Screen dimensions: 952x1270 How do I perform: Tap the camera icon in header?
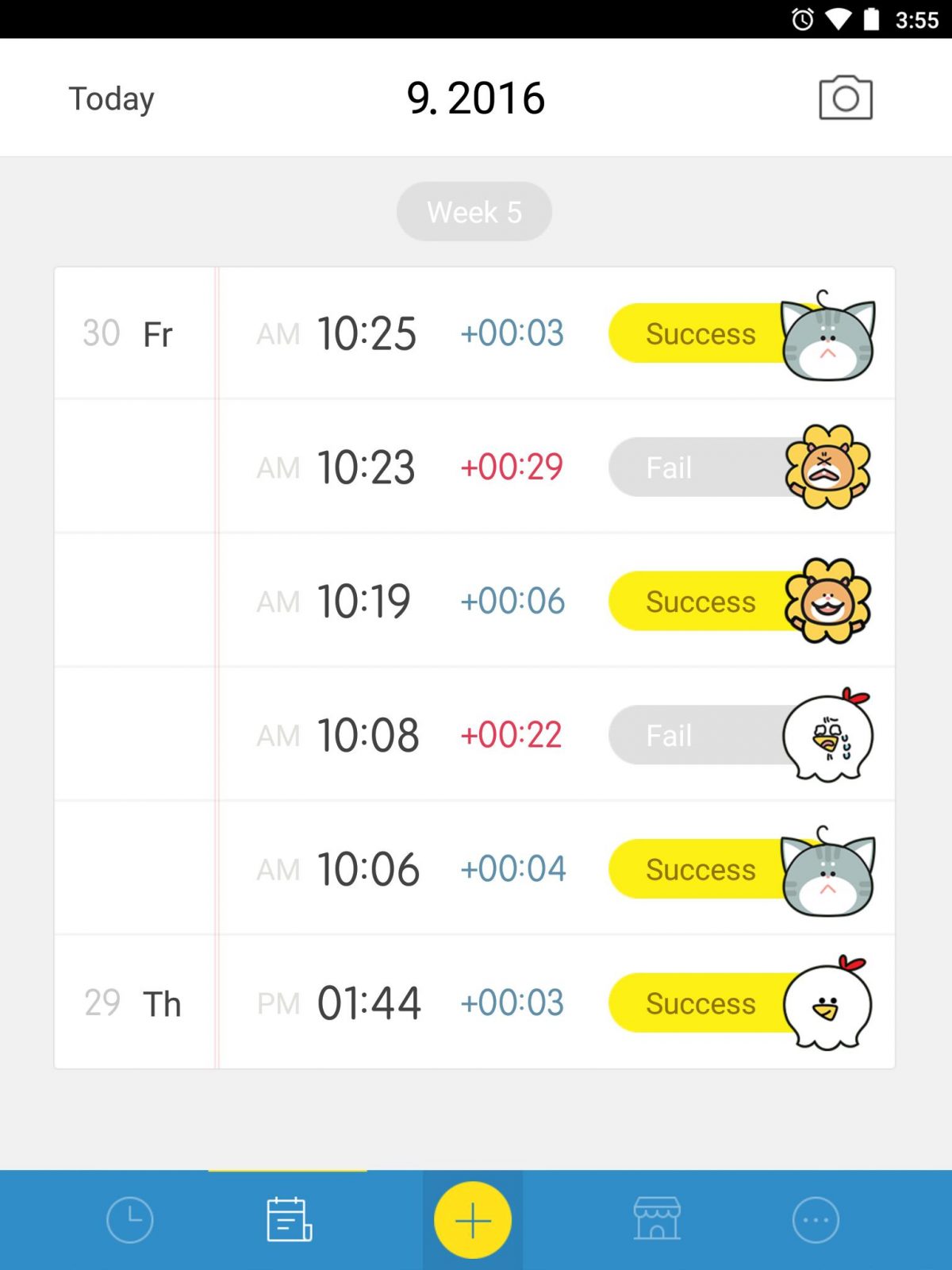[845, 98]
